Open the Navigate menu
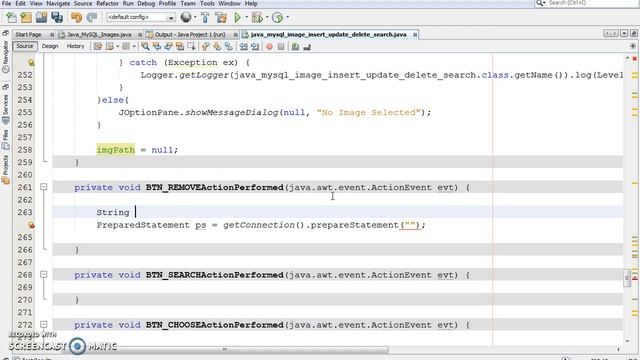This screenshot has width=640, height=360. click(58, 3)
